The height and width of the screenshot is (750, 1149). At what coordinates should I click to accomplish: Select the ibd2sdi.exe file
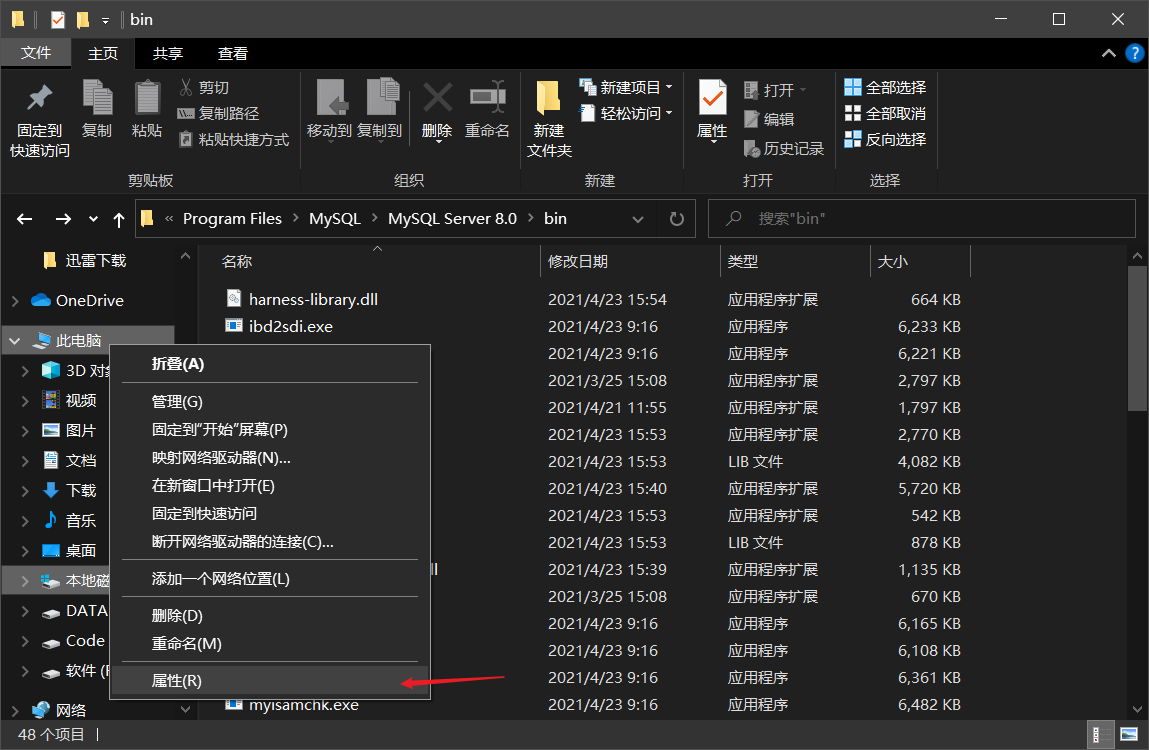pyautogui.click(x=279, y=326)
